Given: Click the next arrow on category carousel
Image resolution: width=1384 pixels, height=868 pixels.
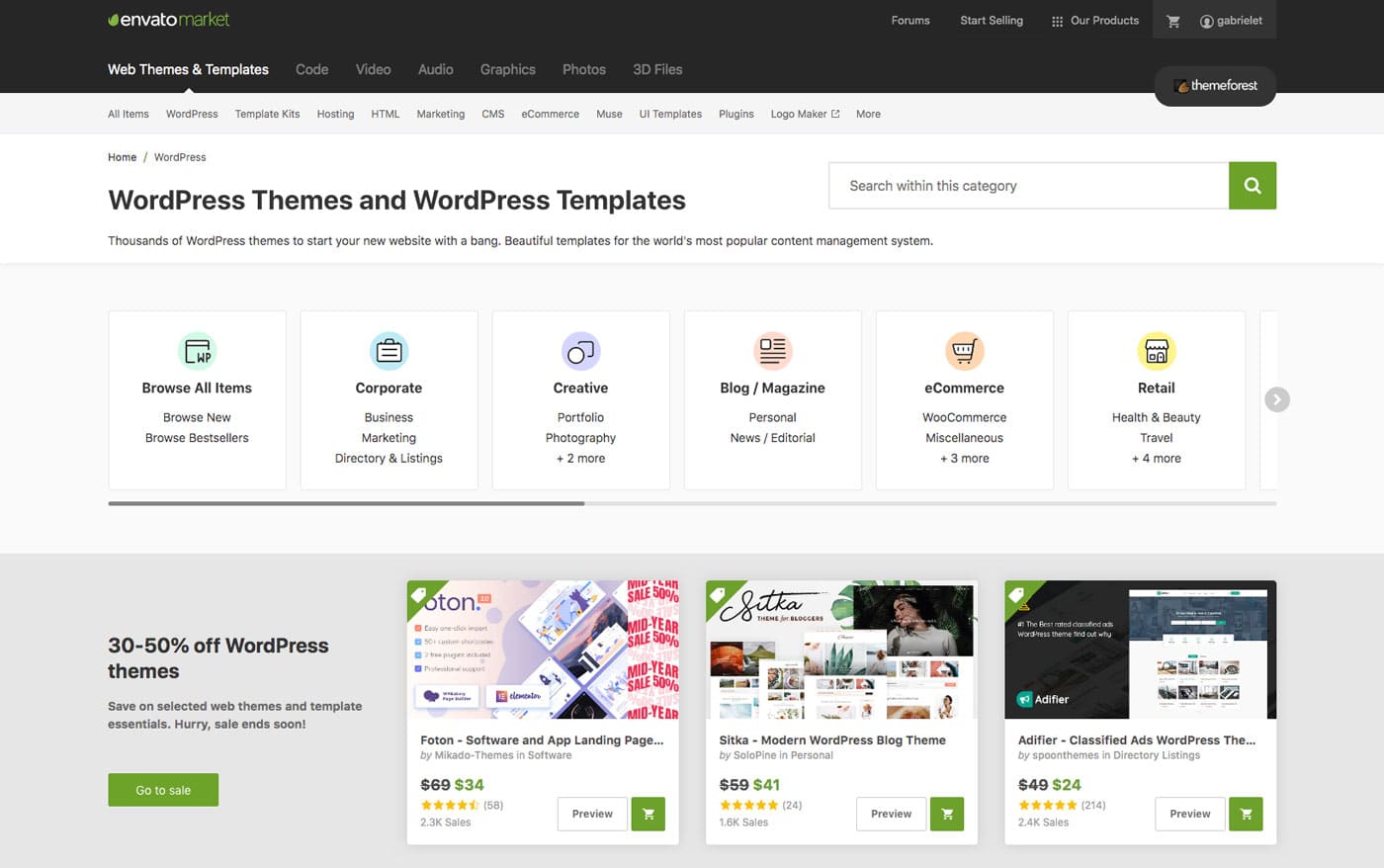Looking at the screenshot, I should point(1277,399).
